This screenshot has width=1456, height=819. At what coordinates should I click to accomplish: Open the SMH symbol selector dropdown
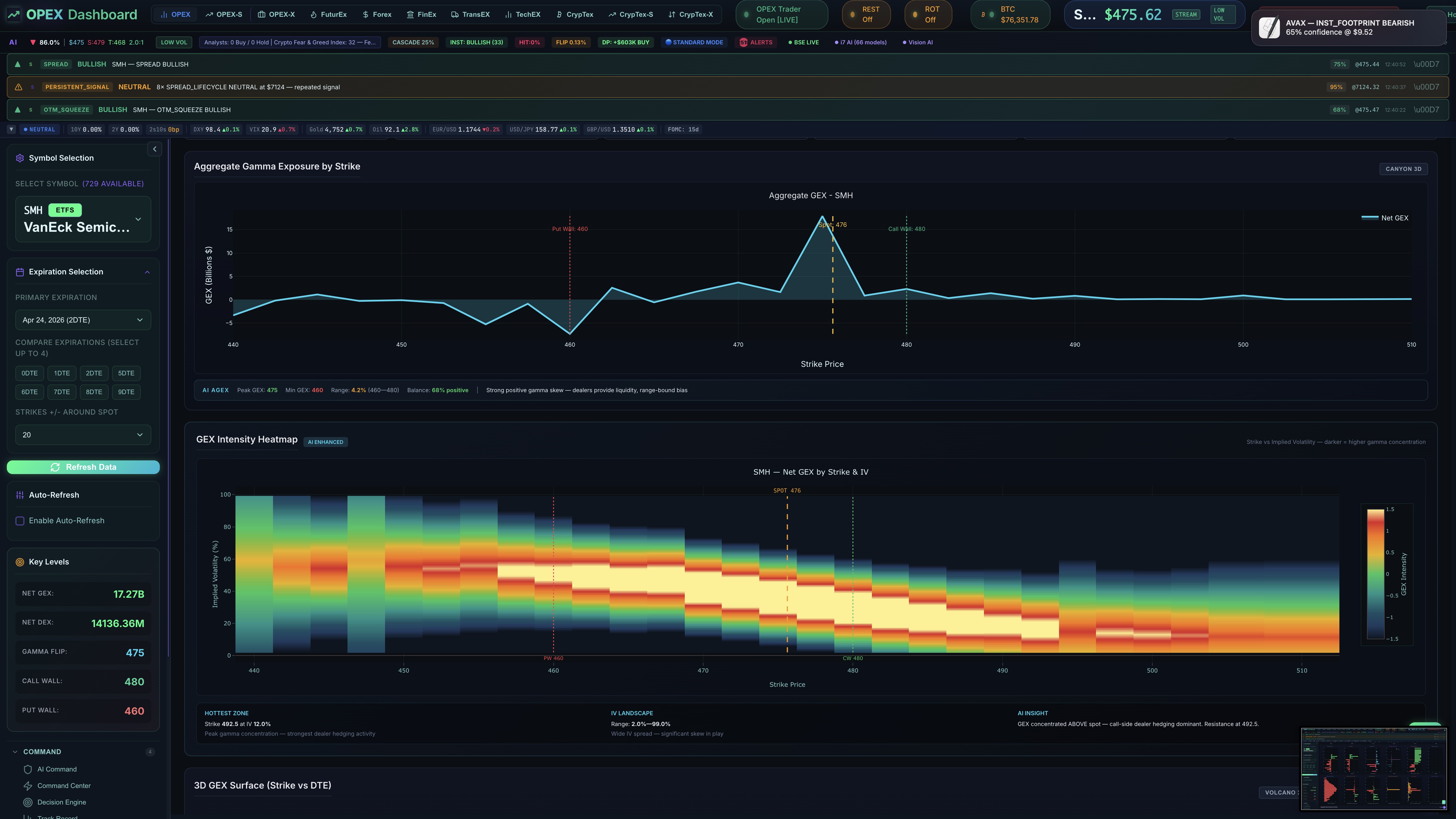tap(83, 219)
